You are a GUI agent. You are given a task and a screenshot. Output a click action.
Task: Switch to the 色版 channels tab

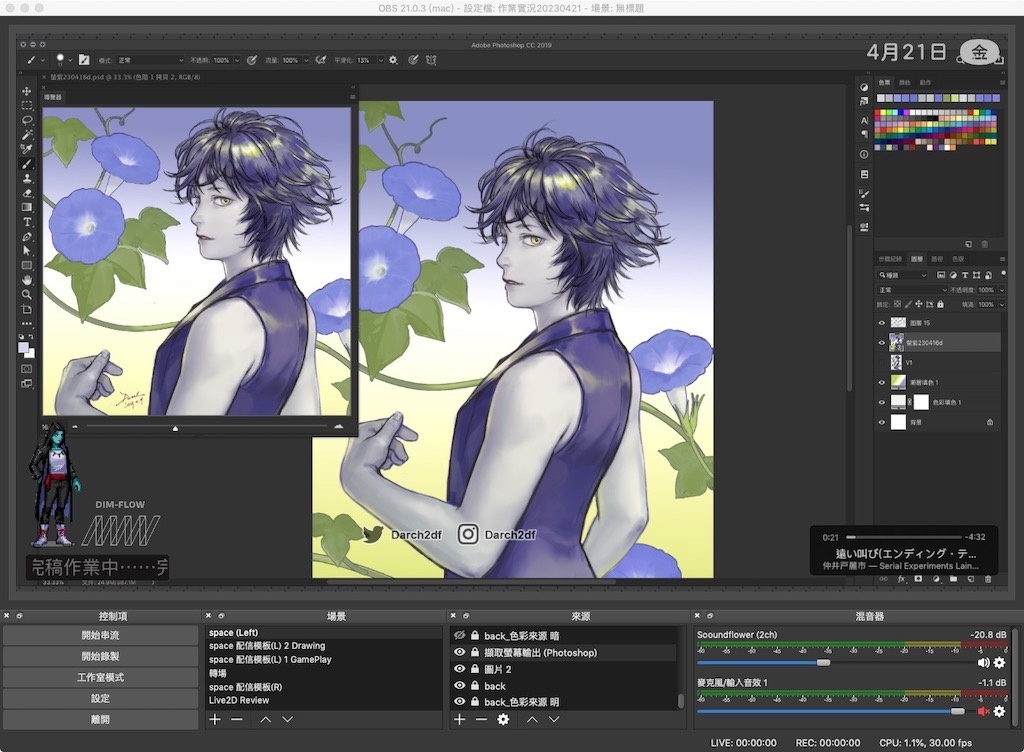[957, 259]
